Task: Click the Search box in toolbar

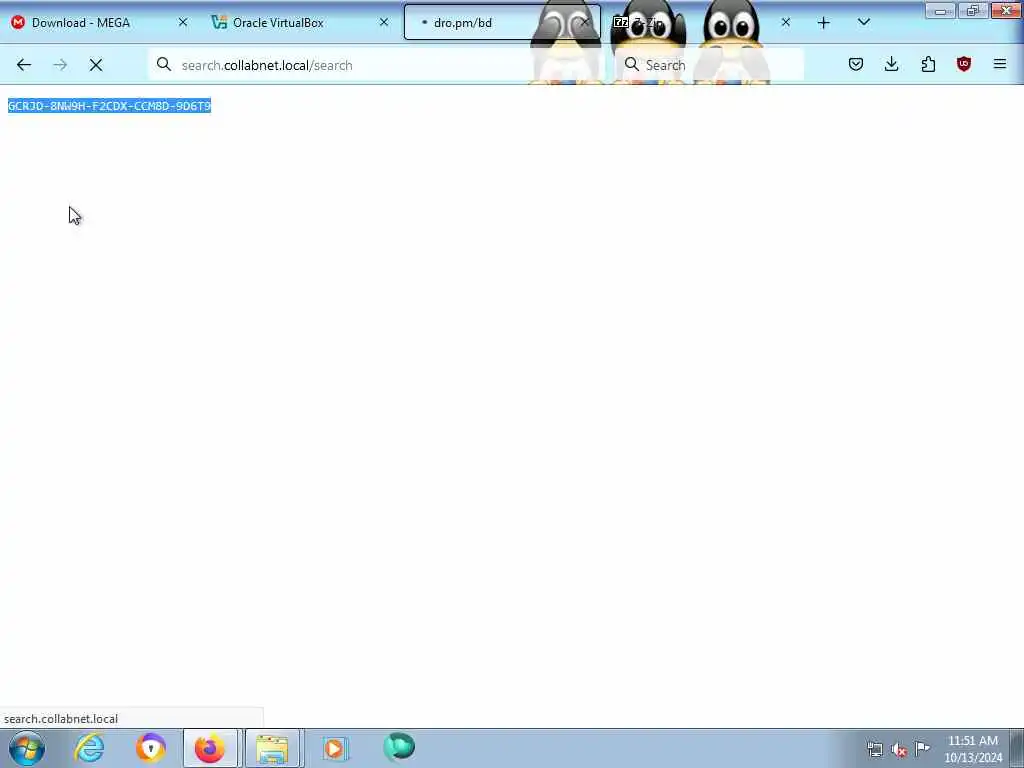Action: tap(709, 65)
